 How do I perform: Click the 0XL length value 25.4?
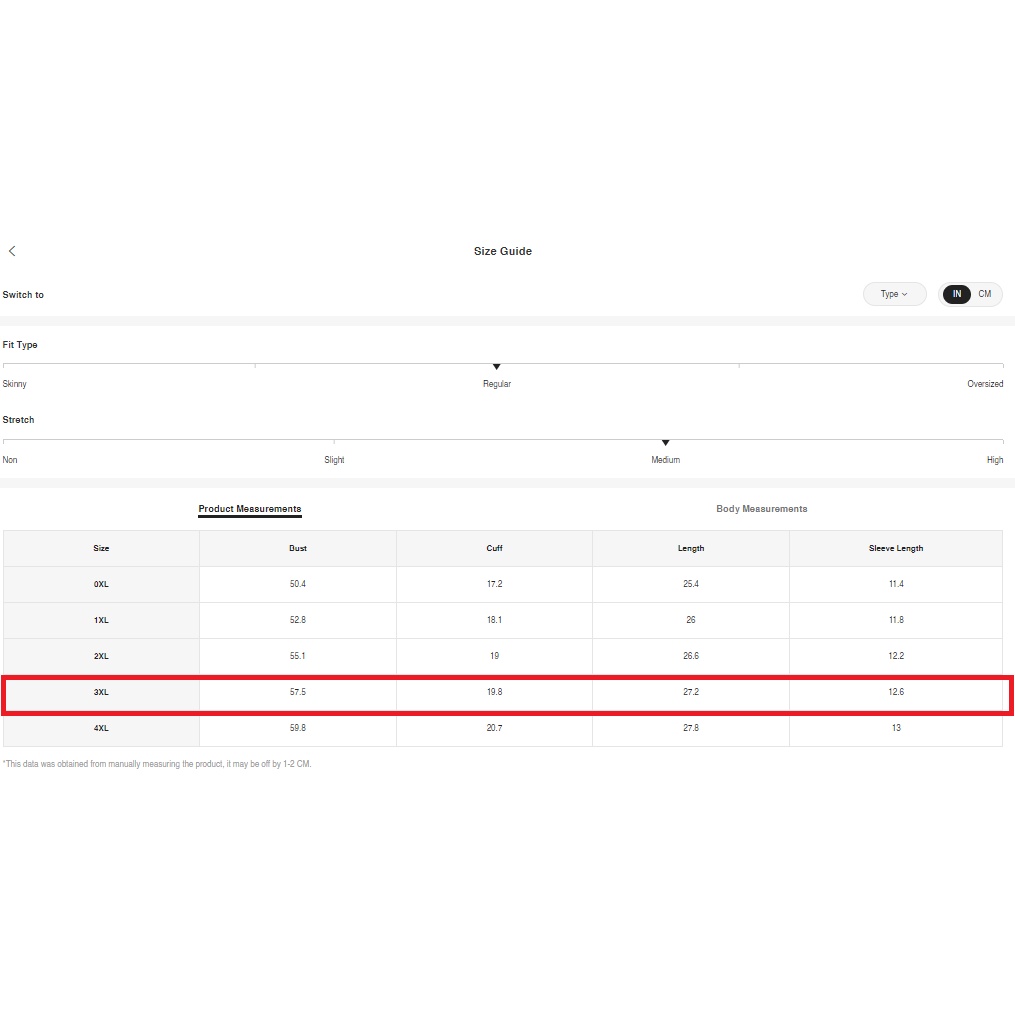tap(691, 584)
